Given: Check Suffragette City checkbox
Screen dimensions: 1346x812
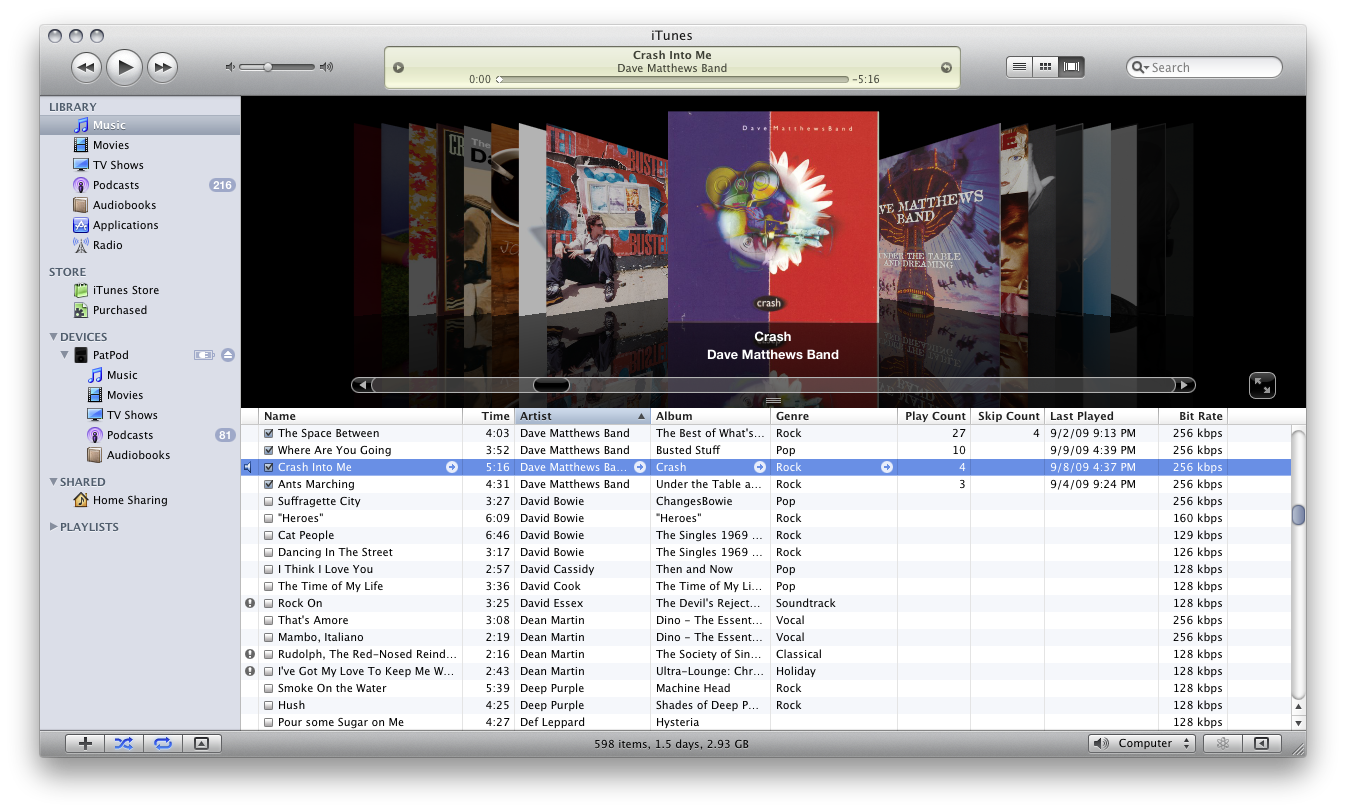Looking at the screenshot, I should 268,502.
